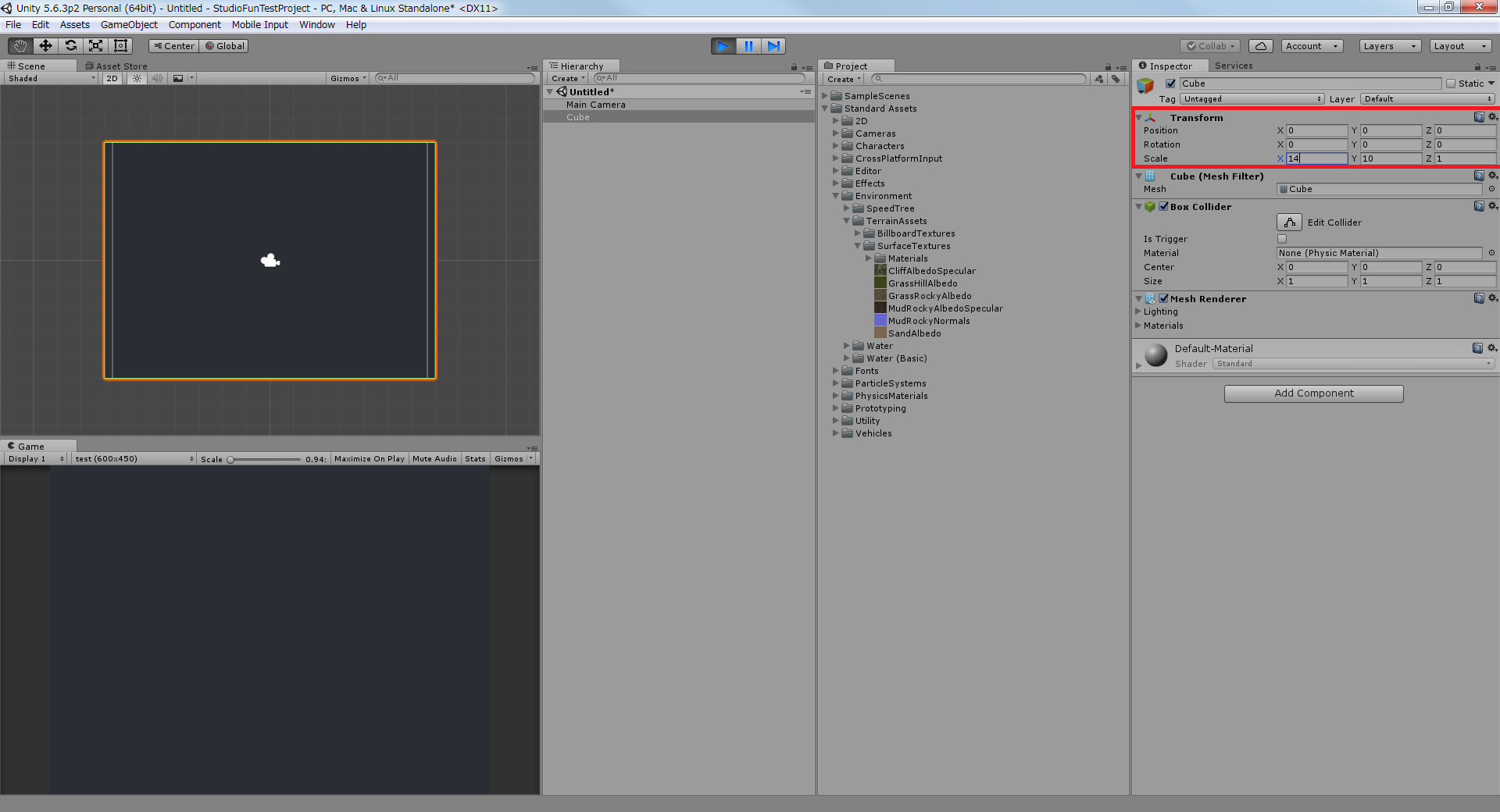Click the Cube object icon in Inspector
Screen dimensions: 1500x812
[1146, 86]
